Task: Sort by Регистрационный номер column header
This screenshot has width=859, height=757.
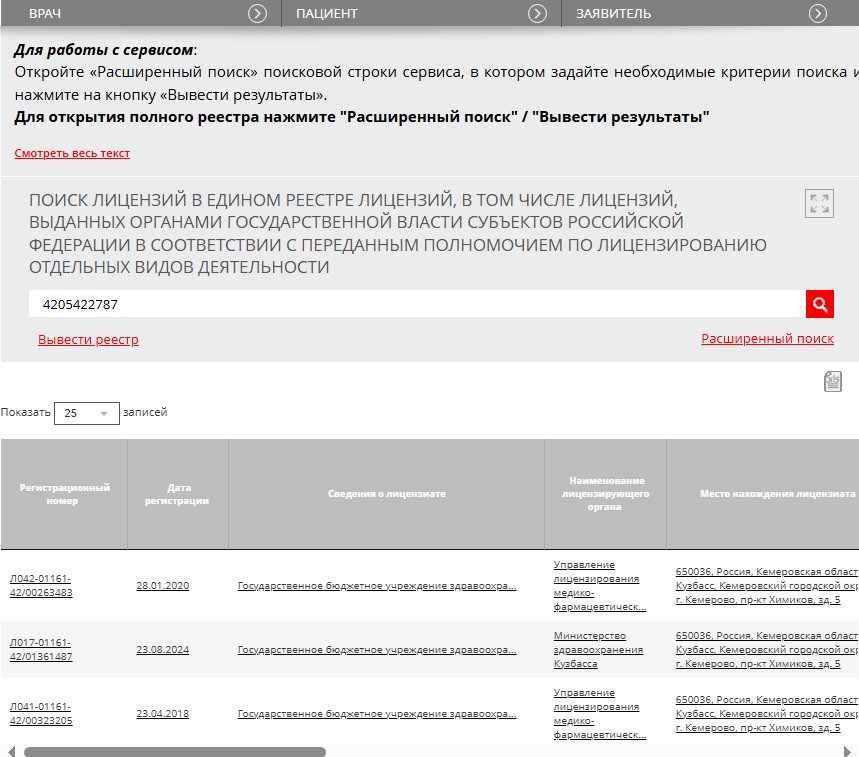Action: [63, 494]
